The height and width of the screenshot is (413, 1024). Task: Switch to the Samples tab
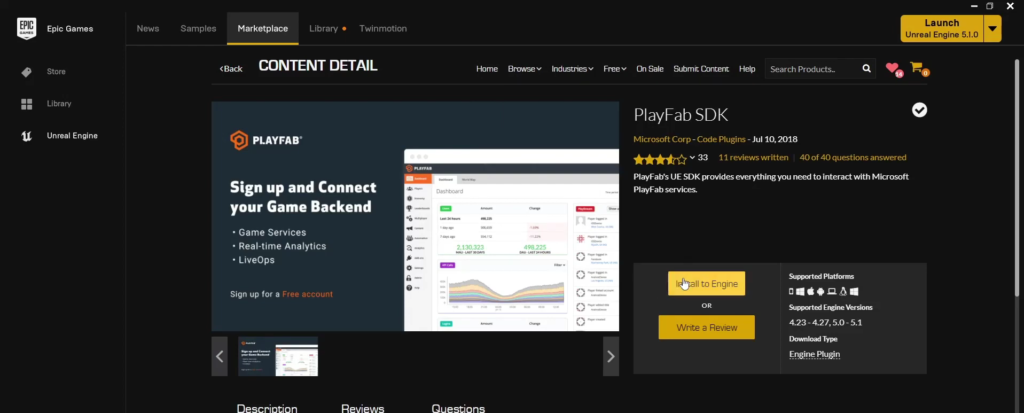click(198, 29)
